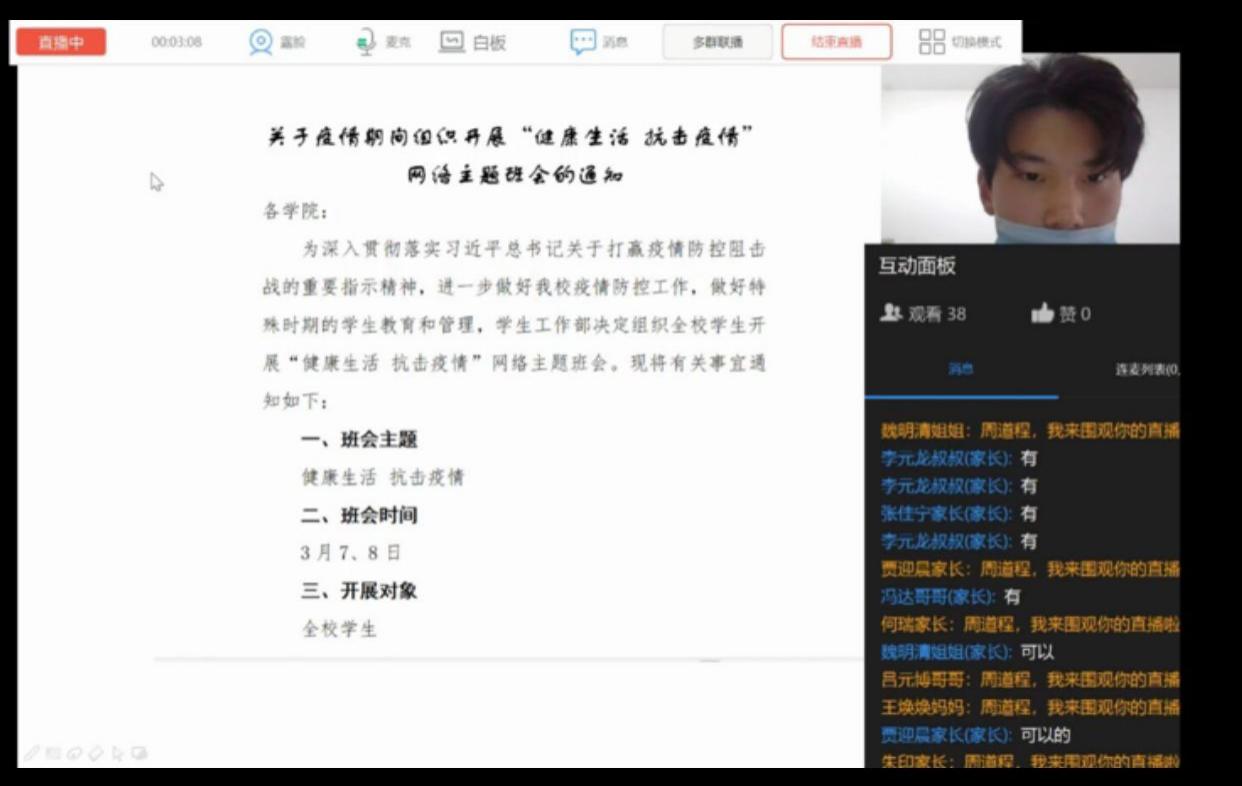Select the eraser tool in annotation bar
The height and width of the screenshot is (786, 1242).
tap(96, 753)
